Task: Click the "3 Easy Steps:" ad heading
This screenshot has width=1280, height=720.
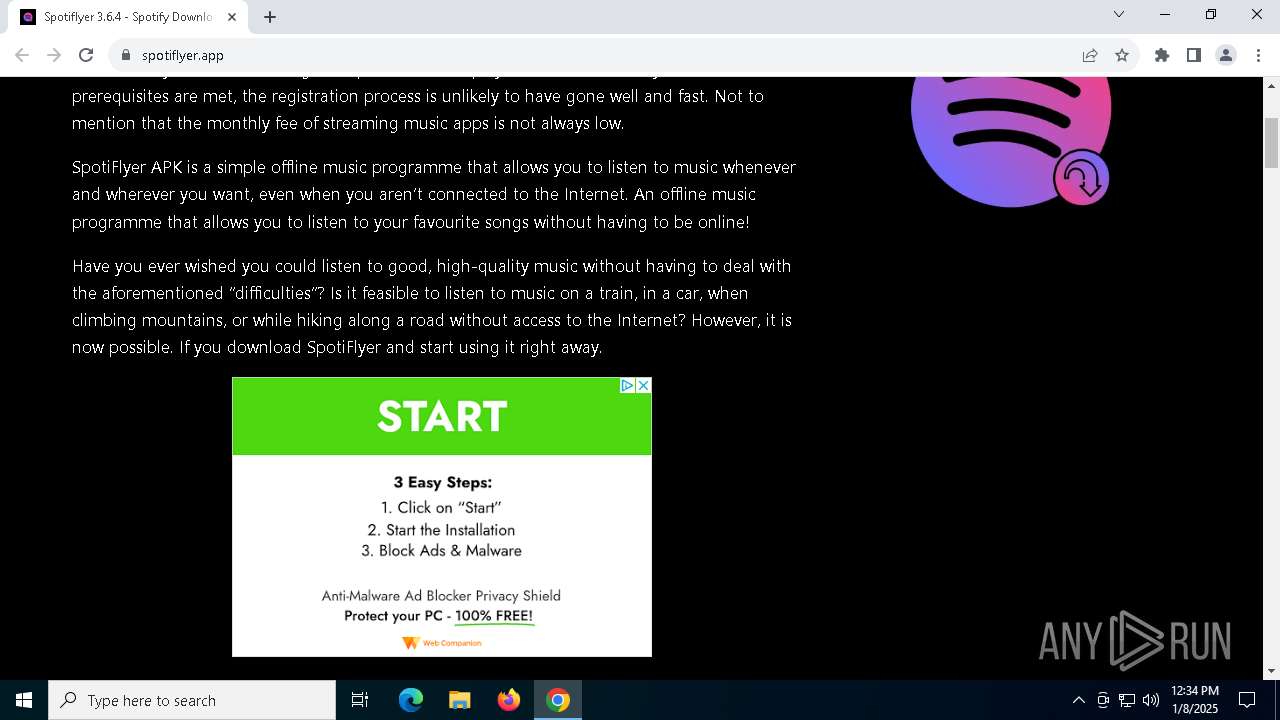Action: (442, 482)
